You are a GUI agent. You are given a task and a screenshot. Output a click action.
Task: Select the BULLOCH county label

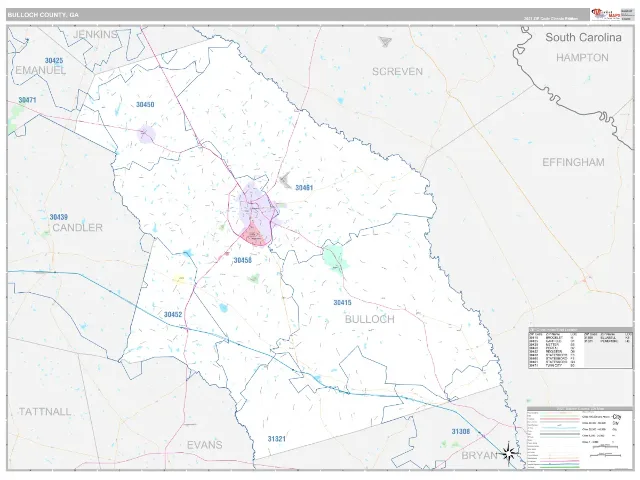tap(370, 319)
